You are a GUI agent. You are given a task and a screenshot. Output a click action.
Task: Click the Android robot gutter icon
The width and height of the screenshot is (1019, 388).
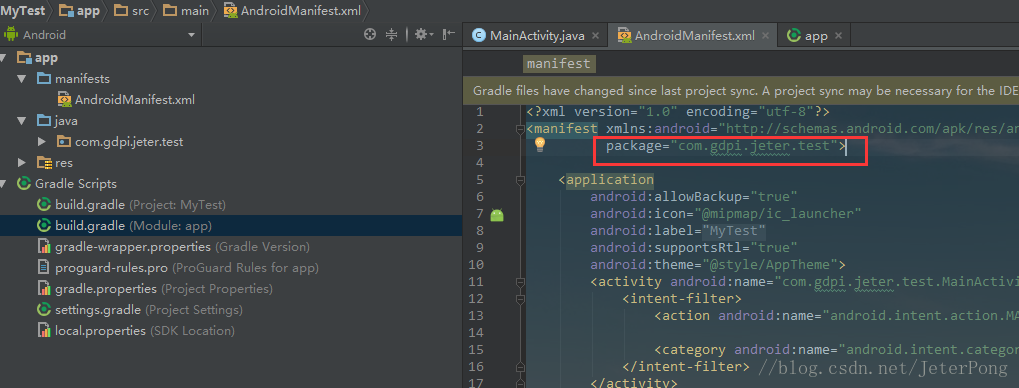pos(497,214)
